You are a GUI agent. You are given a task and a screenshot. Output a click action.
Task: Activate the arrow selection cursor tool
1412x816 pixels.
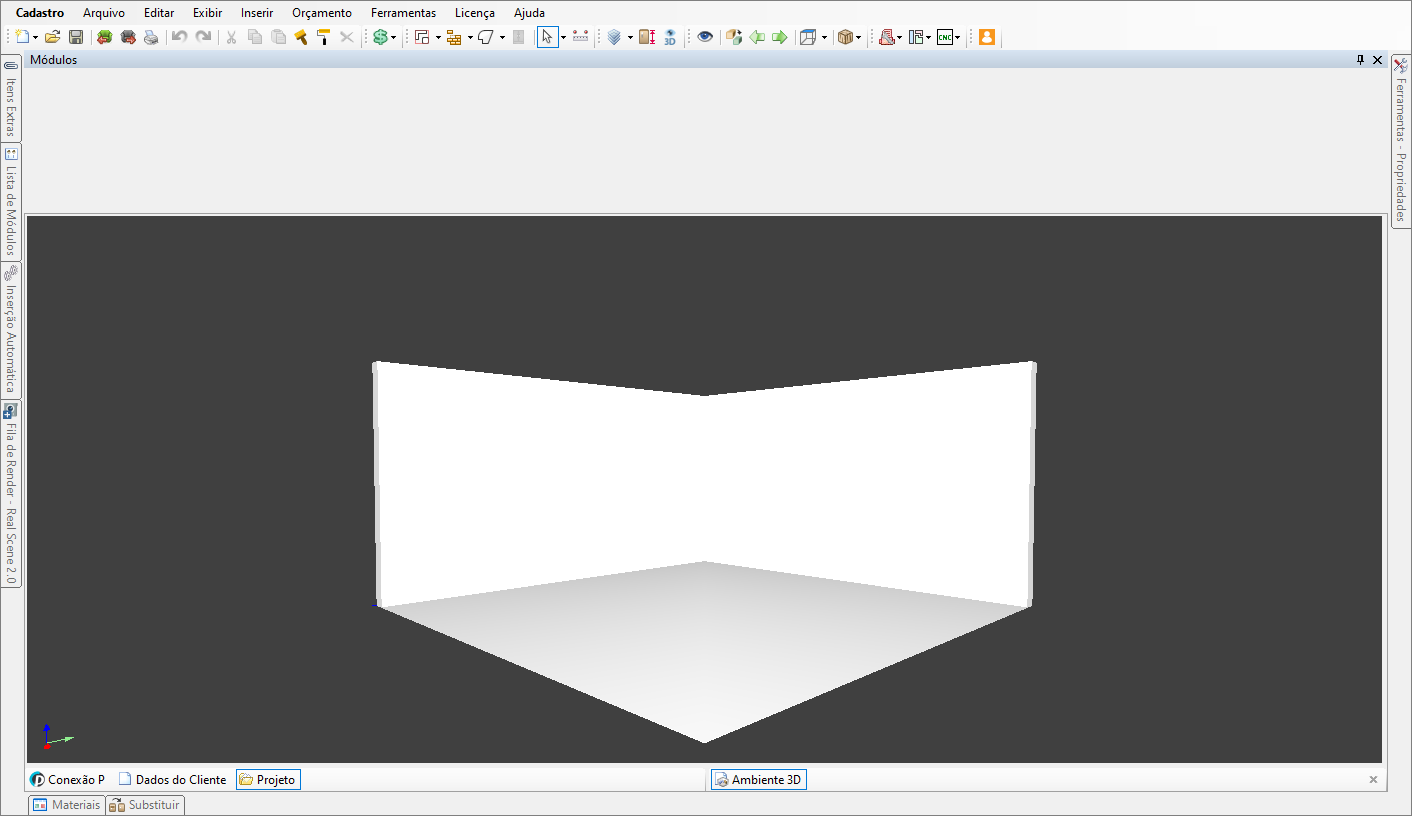547,37
